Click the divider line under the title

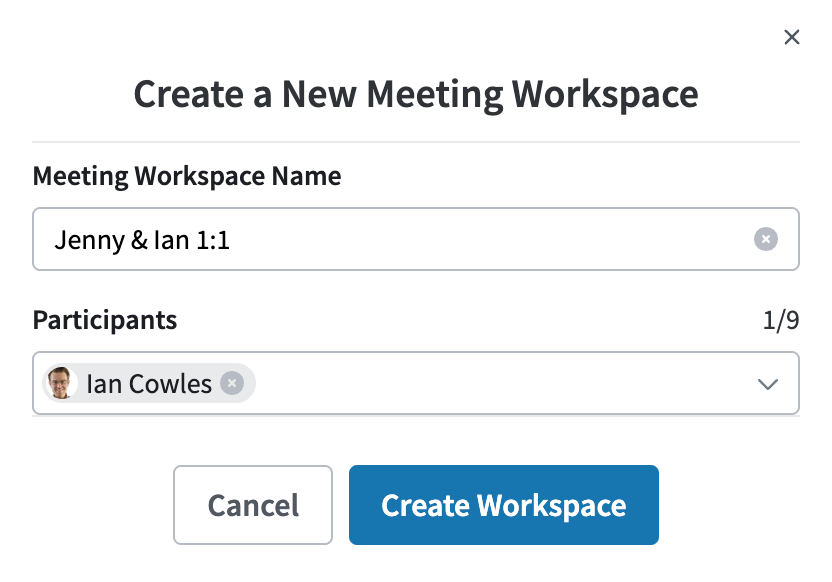[x=415, y=142]
